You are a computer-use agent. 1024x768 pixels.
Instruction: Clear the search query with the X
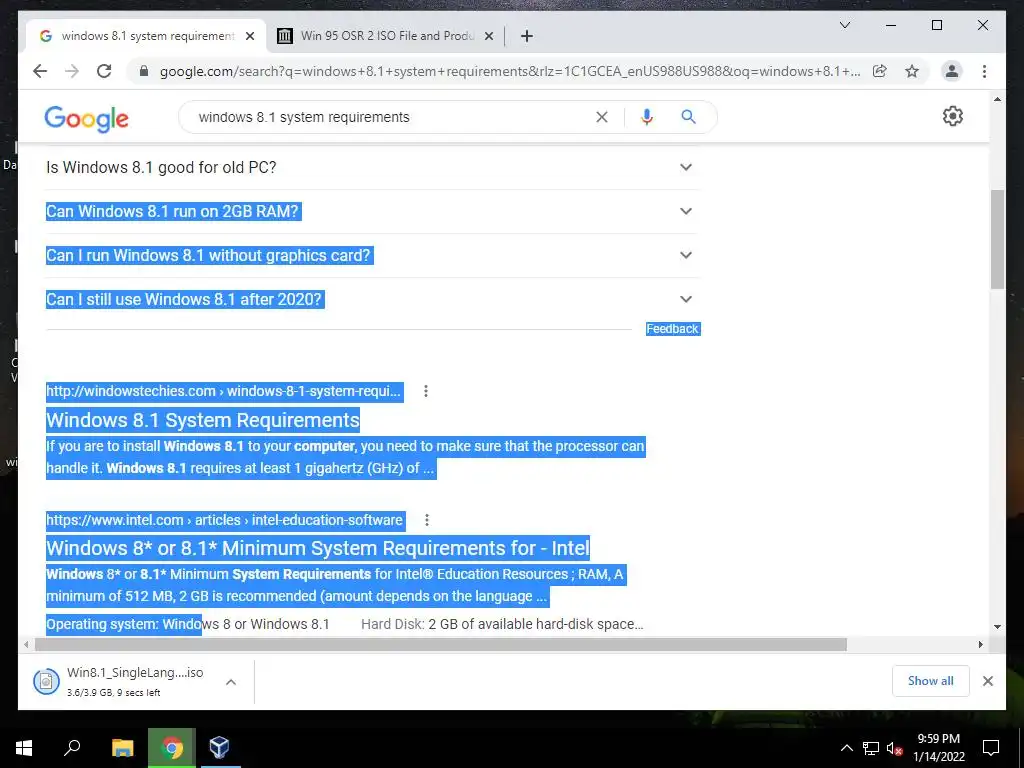coord(601,117)
